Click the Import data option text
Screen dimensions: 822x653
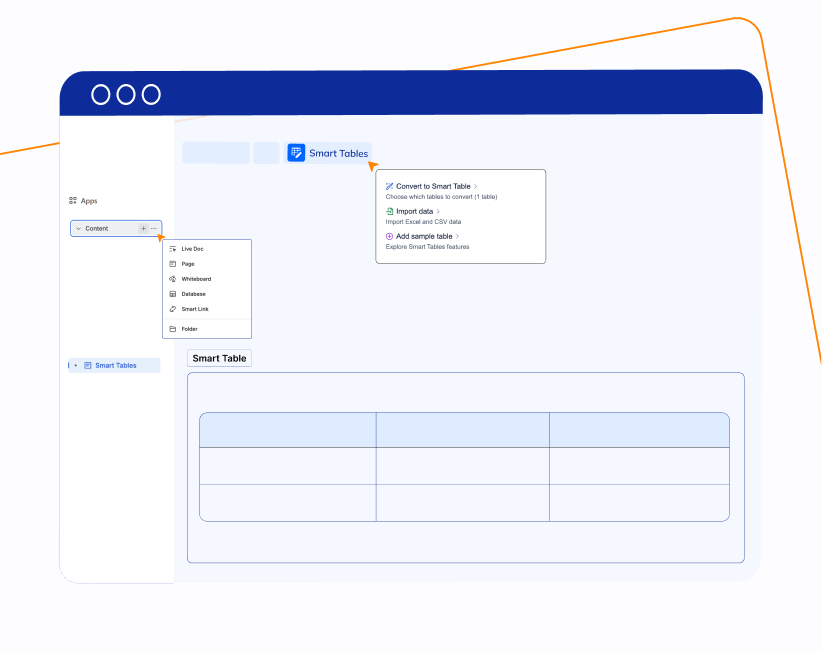(414, 212)
